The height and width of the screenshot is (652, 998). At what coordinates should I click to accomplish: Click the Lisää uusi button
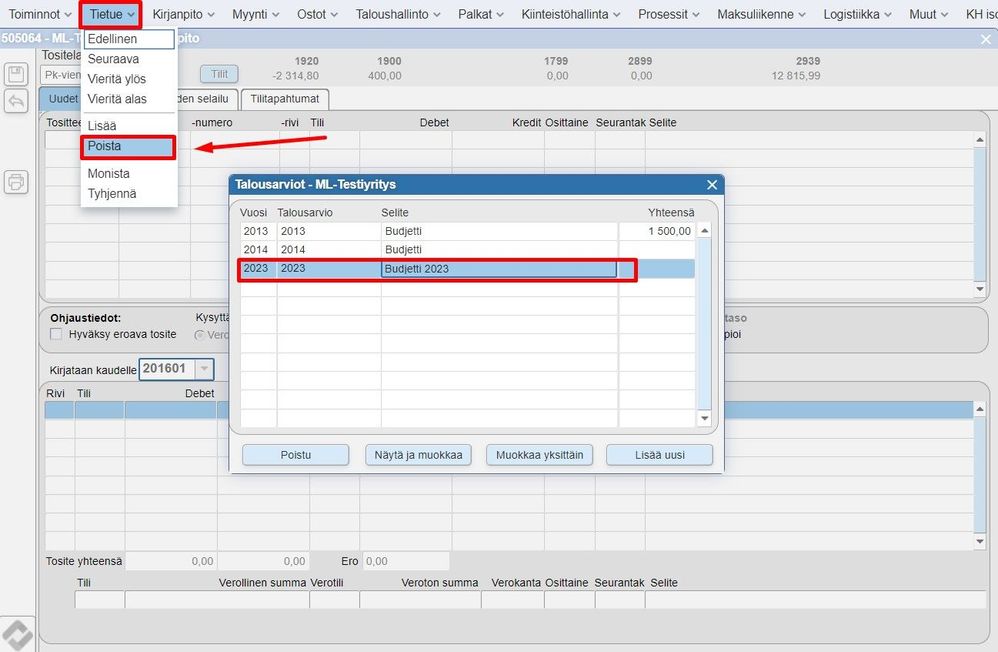click(x=659, y=455)
